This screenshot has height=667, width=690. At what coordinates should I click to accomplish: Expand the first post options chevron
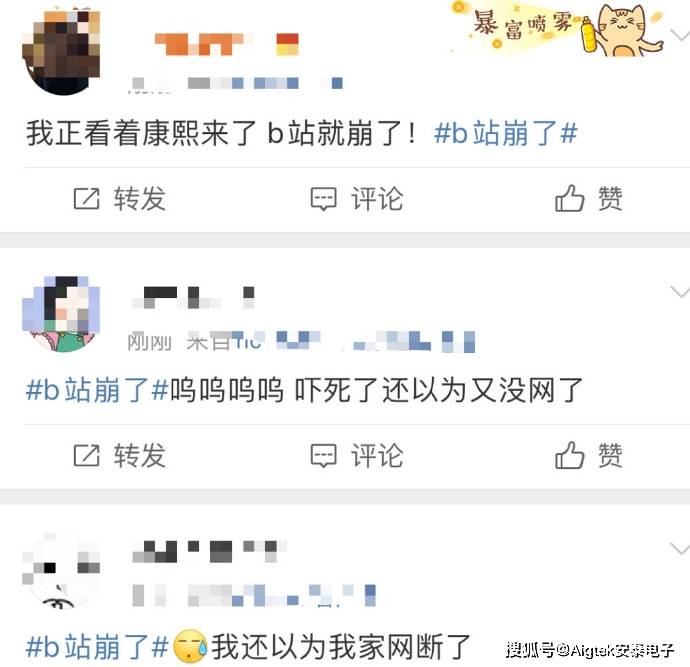tap(679, 35)
